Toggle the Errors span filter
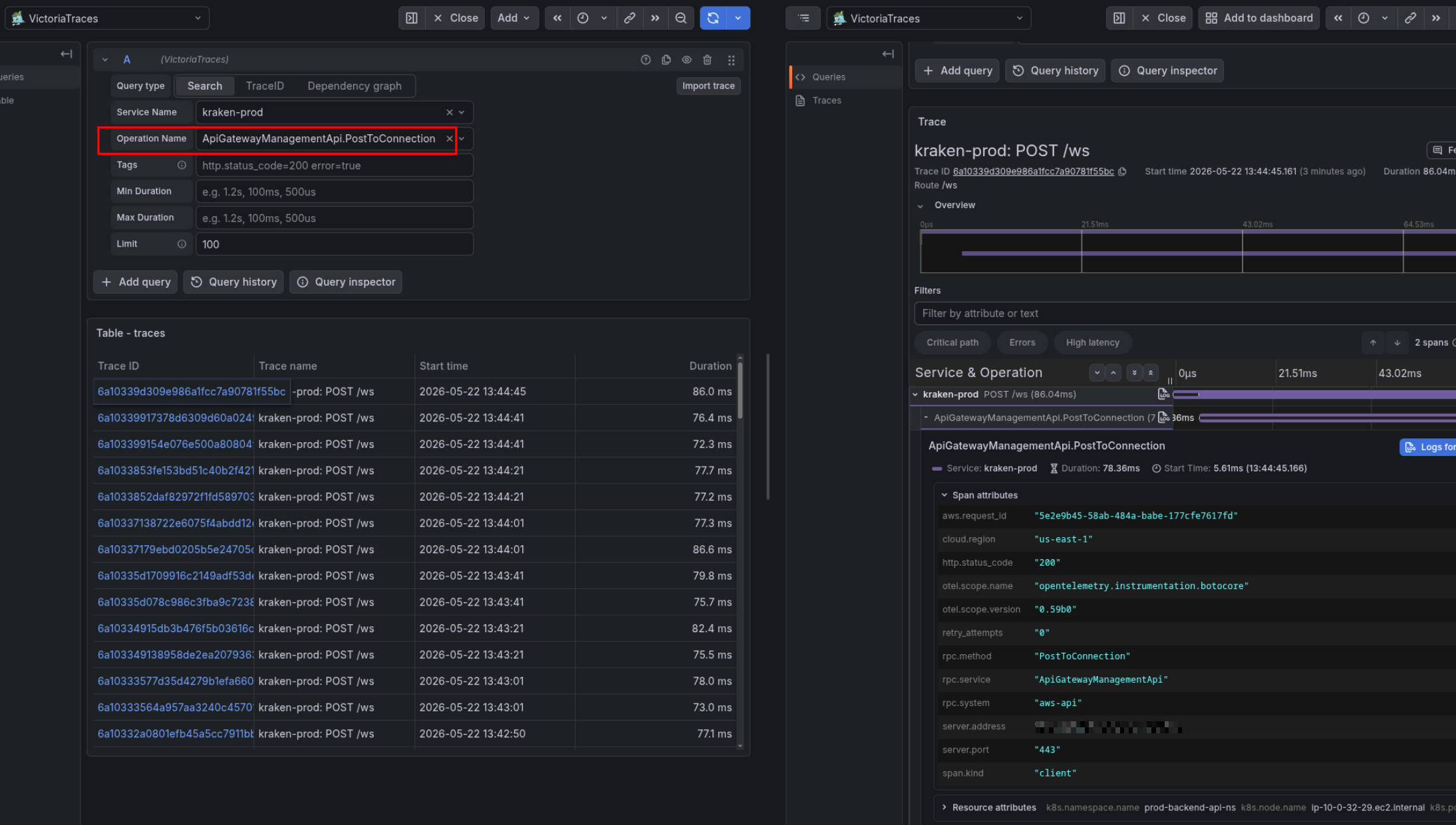The height and width of the screenshot is (825, 1456). (x=1022, y=342)
